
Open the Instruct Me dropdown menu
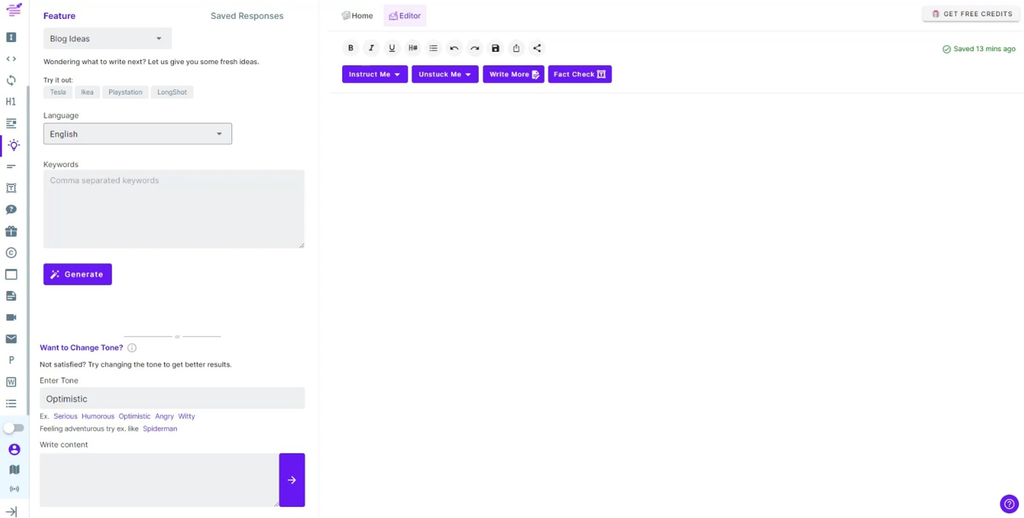click(374, 75)
